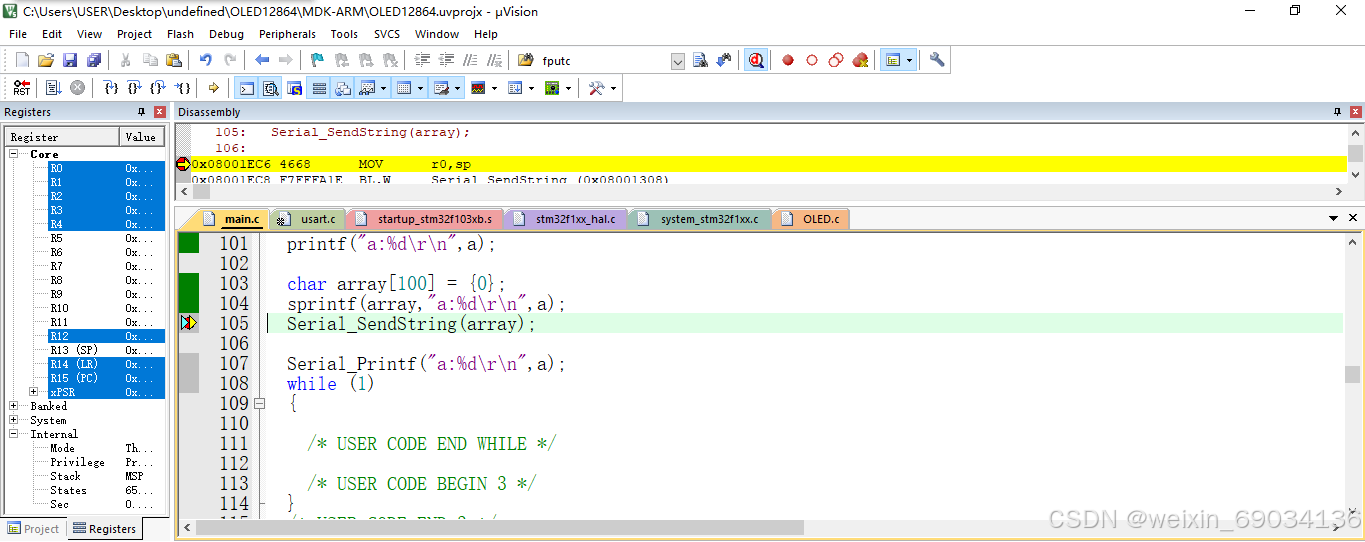The image size is (1365, 542).
Task: Create a new file from toolbar
Action: click(x=22, y=60)
